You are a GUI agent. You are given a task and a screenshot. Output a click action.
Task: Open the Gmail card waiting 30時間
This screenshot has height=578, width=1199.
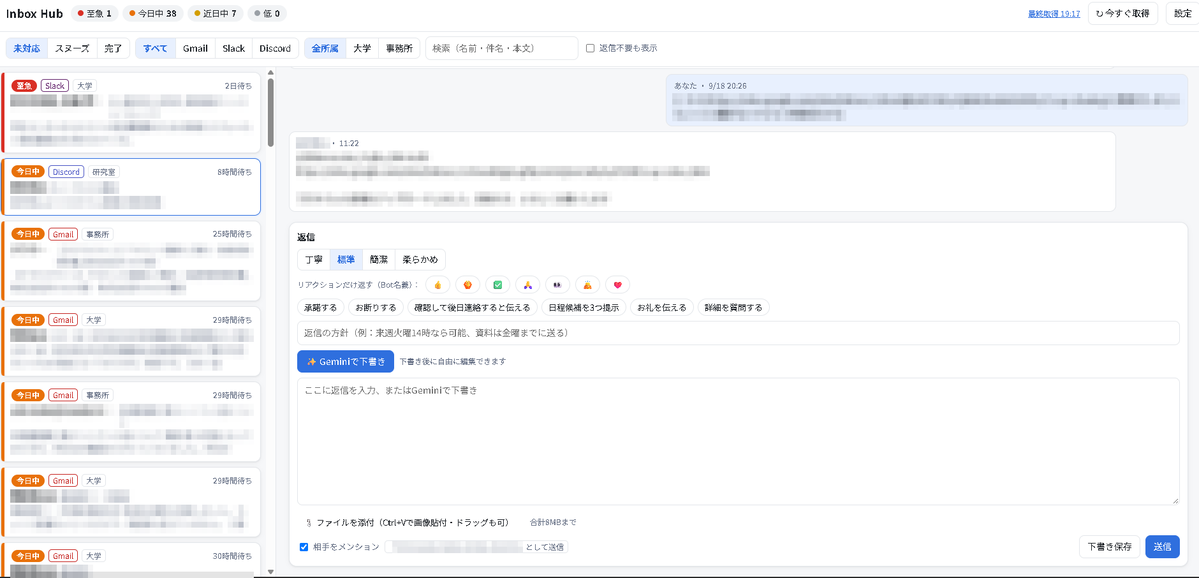click(x=132, y=560)
